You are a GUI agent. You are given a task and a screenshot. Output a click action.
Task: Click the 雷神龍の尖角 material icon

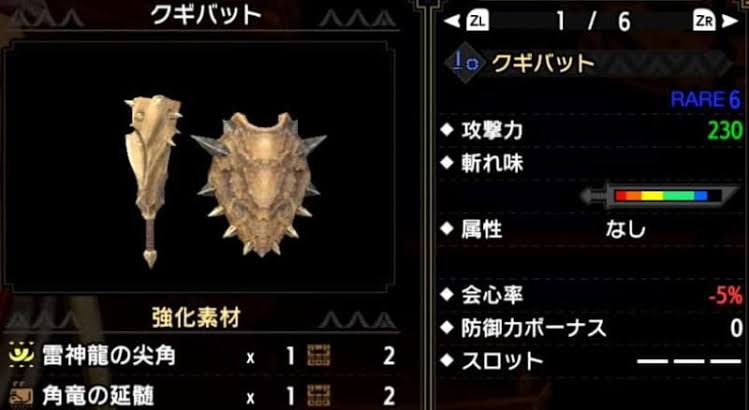click(x=21, y=356)
